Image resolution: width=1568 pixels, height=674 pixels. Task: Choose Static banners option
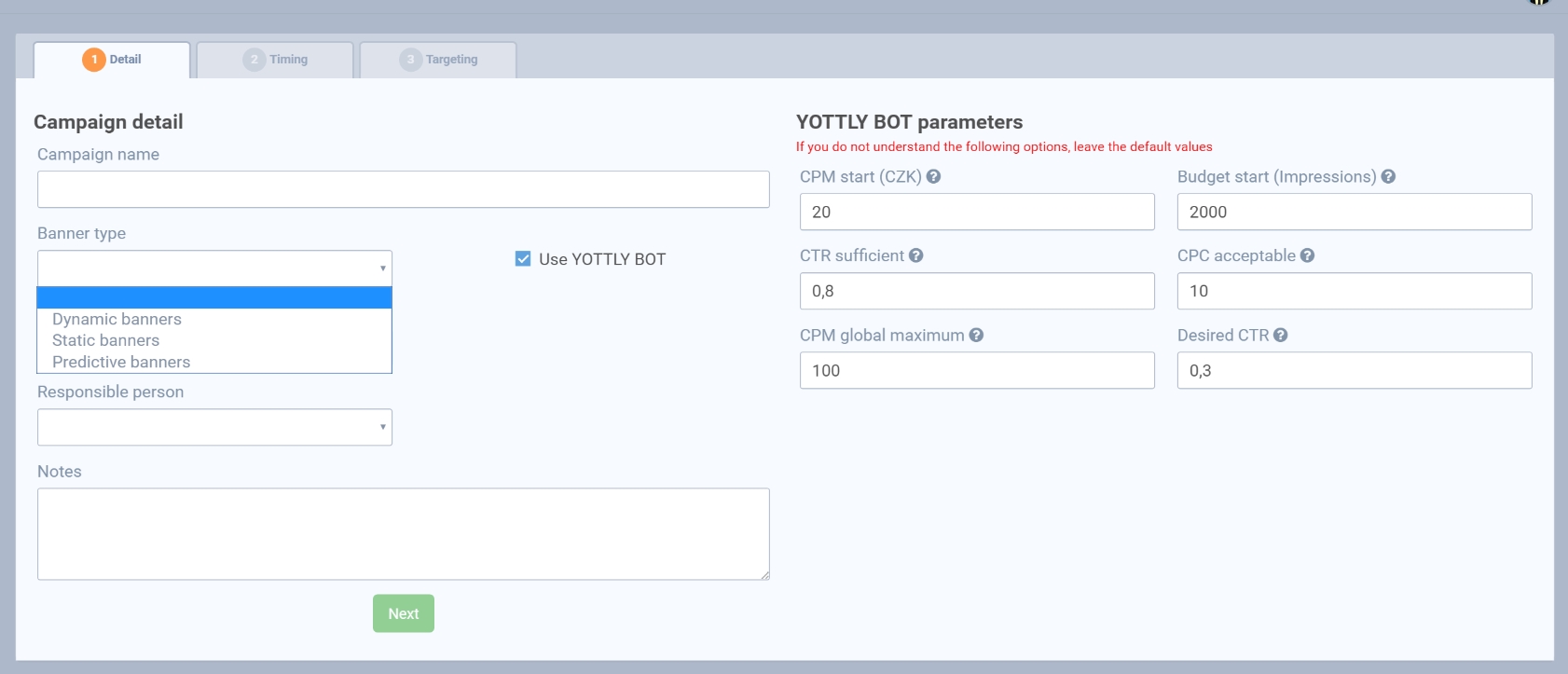214,340
